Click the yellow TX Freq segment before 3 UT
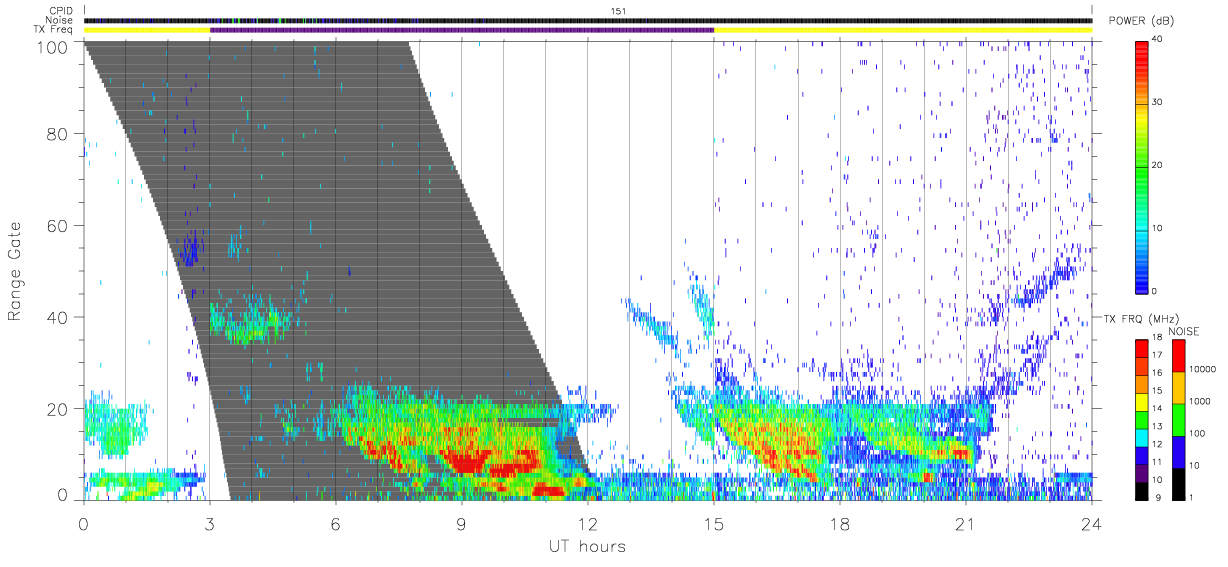1228x567 pixels. coord(147,30)
